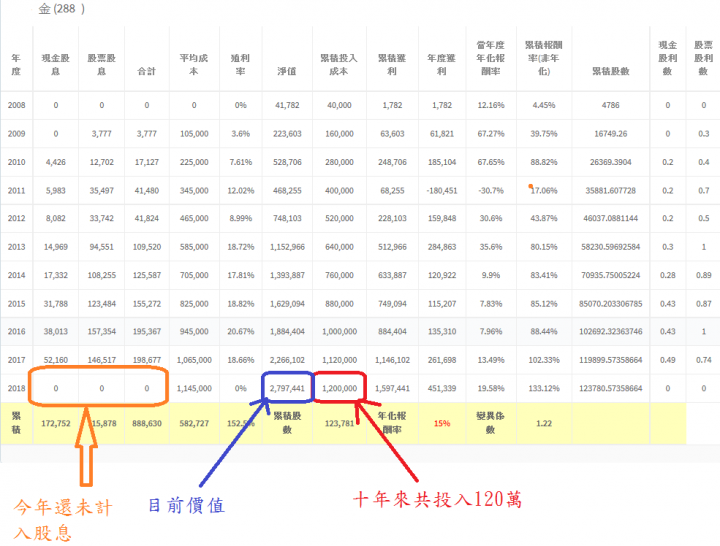Viewport: 720px width, 546px height.
Task: Click year cell 2008
Action: pos(16,105)
